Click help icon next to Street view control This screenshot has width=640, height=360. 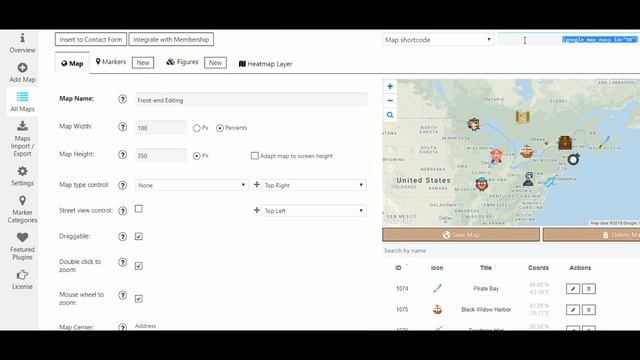[x=122, y=211]
